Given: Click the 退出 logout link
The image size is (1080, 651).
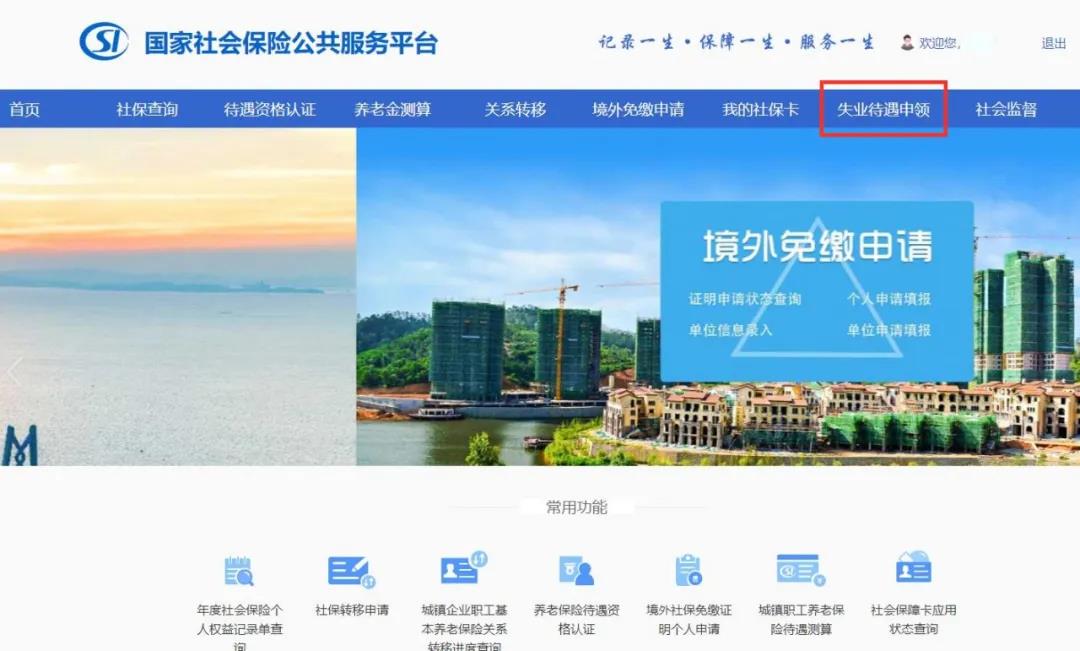Looking at the screenshot, I should (1054, 43).
